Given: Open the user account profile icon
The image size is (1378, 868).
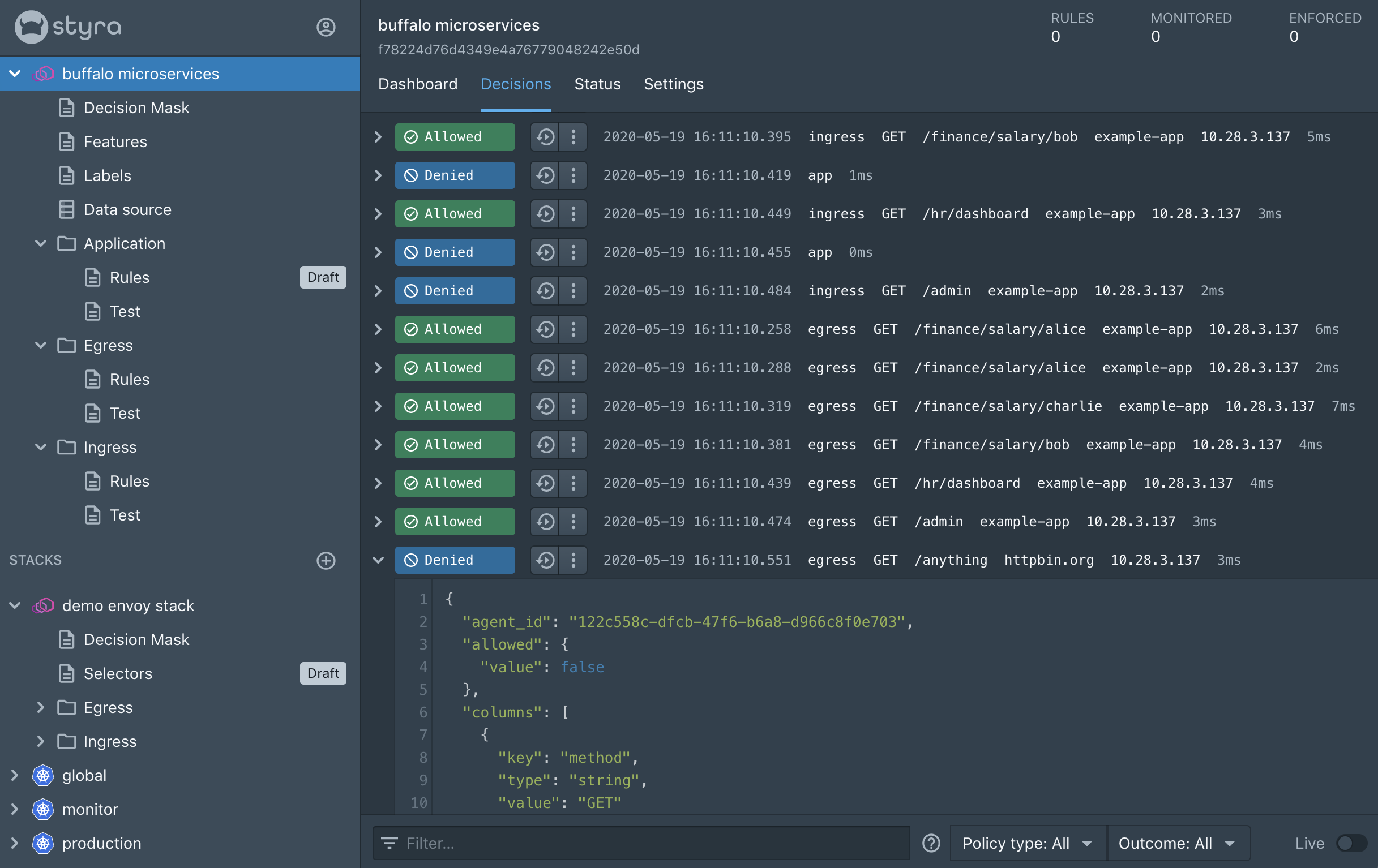Looking at the screenshot, I should pyautogui.click(x=326, y=27).
